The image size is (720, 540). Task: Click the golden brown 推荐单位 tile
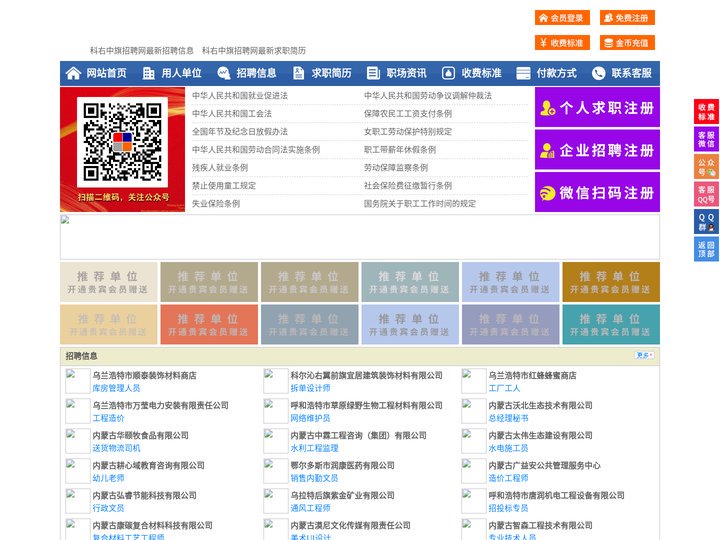(x=611, y=282)
